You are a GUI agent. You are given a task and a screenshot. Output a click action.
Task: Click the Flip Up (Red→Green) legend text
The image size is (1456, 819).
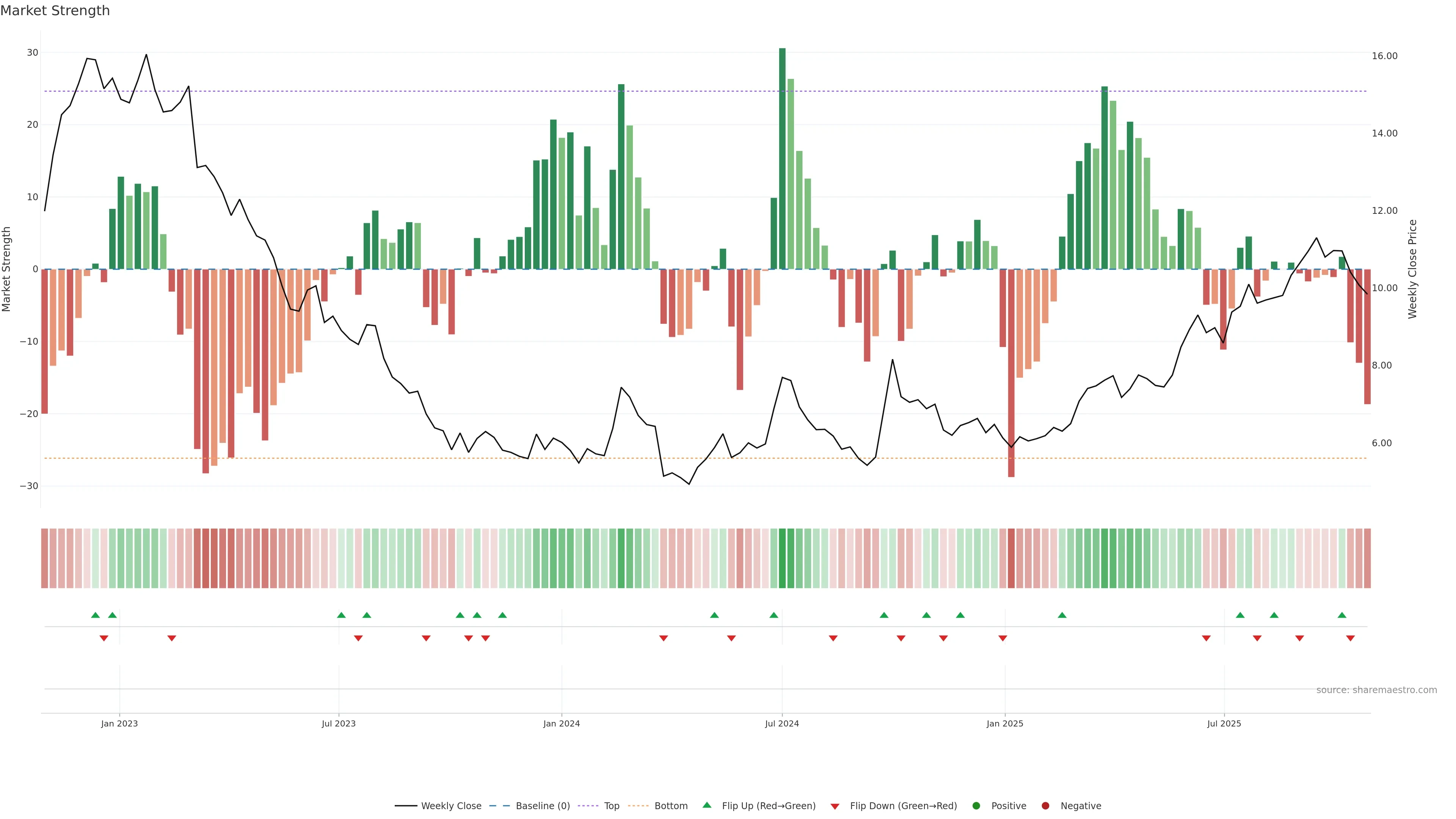point(769,806)
